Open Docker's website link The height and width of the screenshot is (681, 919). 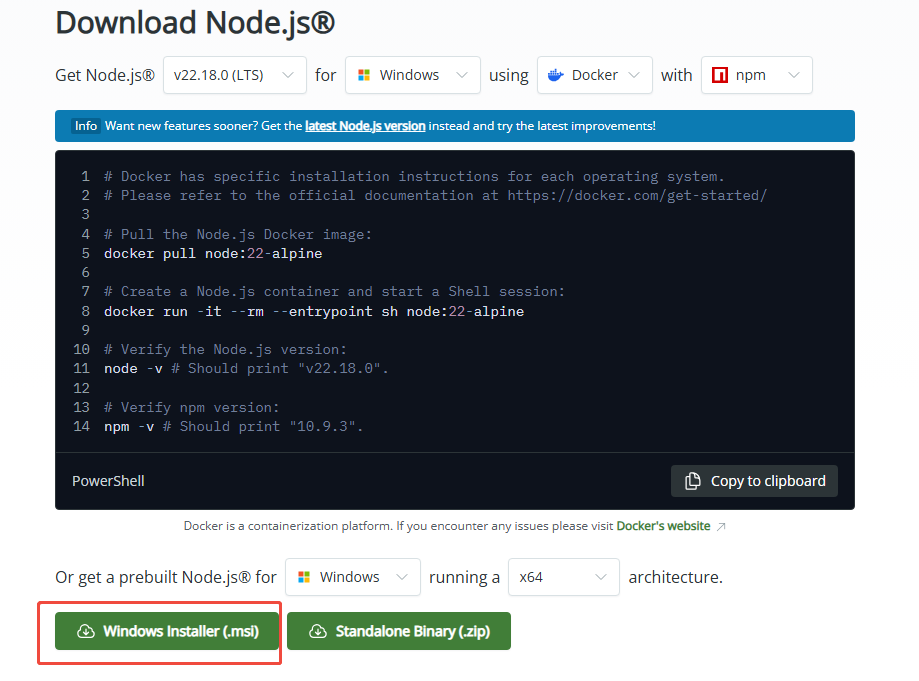[663, 526]
